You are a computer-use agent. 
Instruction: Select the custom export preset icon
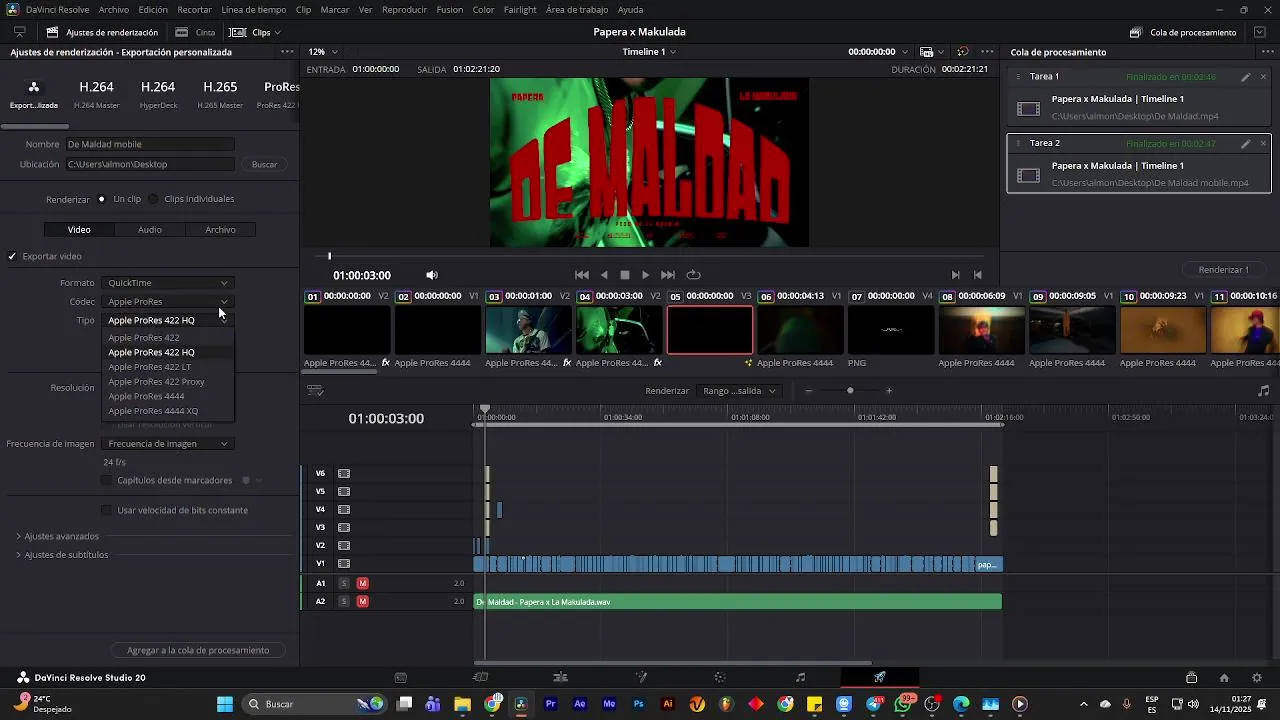coord(34,93)
